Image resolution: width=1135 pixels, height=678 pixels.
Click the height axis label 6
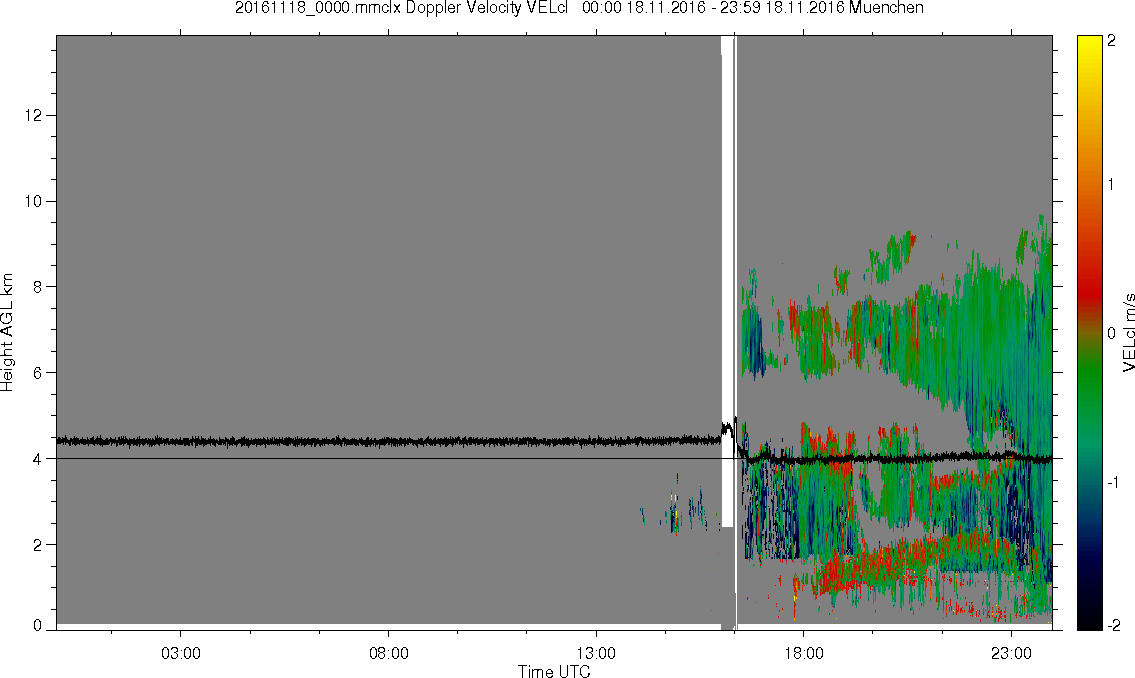(x=38, y=373)
